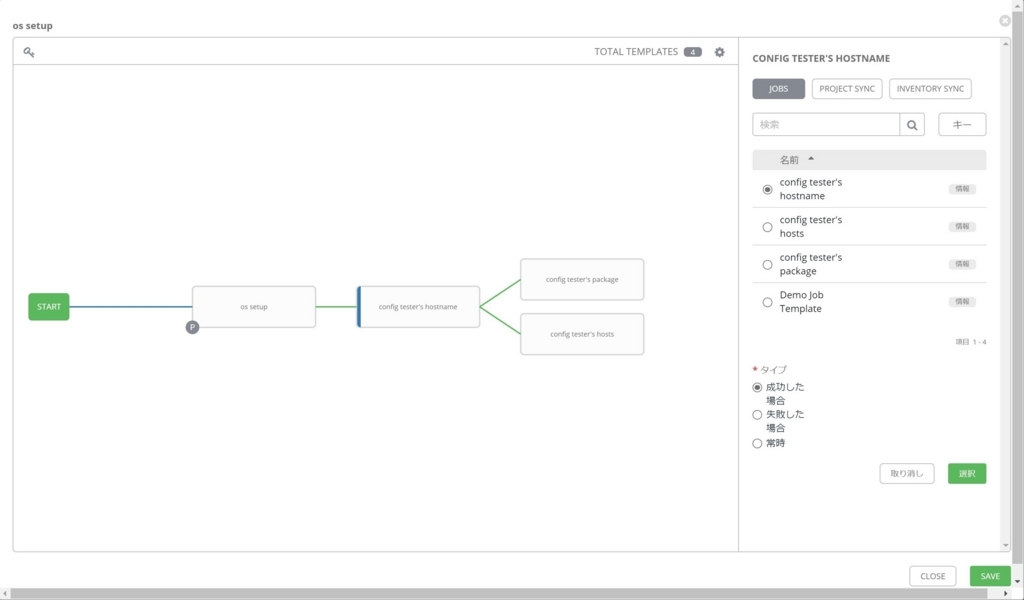Open the workflow key legend icon
1024x600 pixels.
29,52
